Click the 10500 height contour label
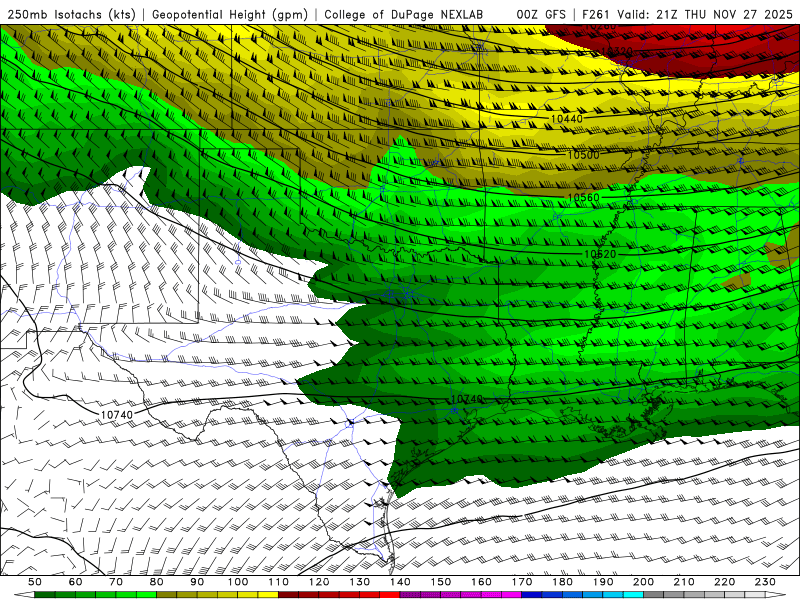 pyautogui.click(x=583, y=155)
